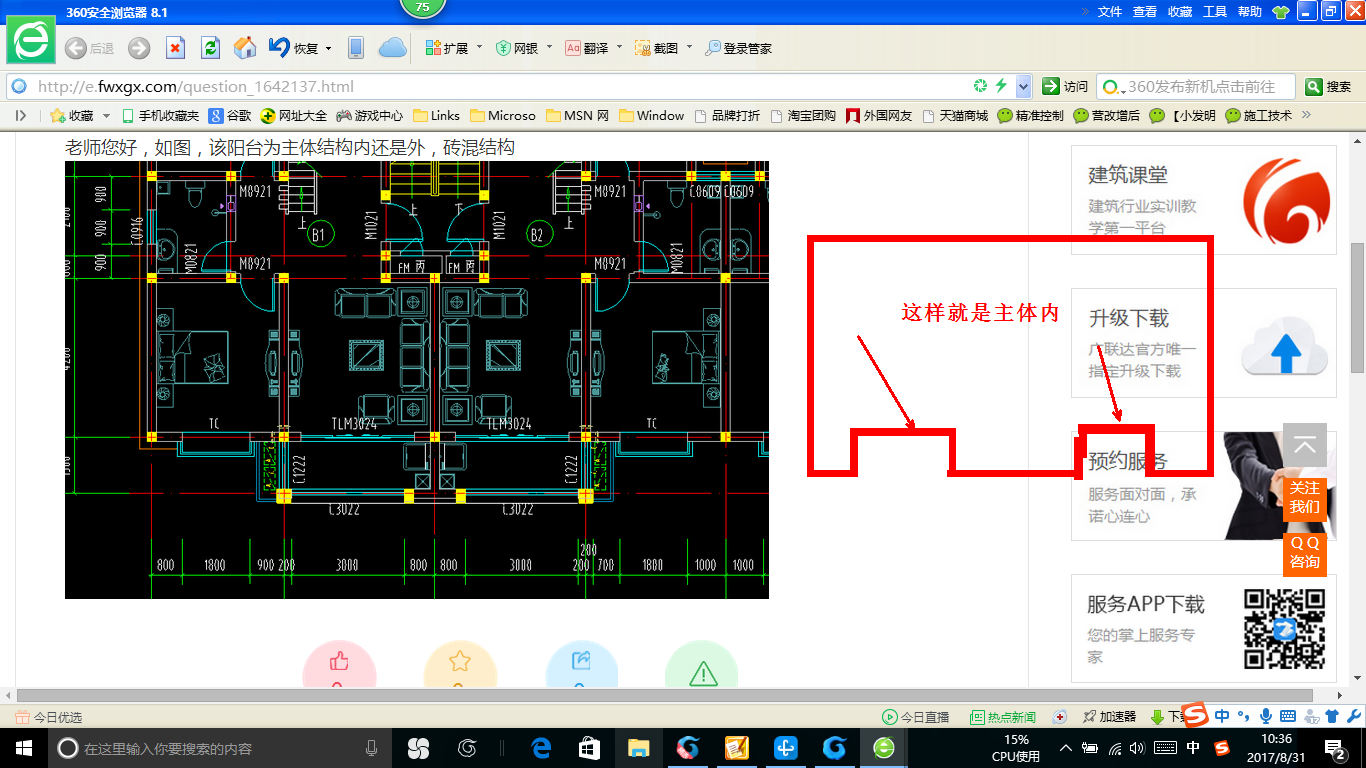Click the share icon circle
This screenshot has height=768, width=1366.
pyautogui.click(x=582, y=663)
